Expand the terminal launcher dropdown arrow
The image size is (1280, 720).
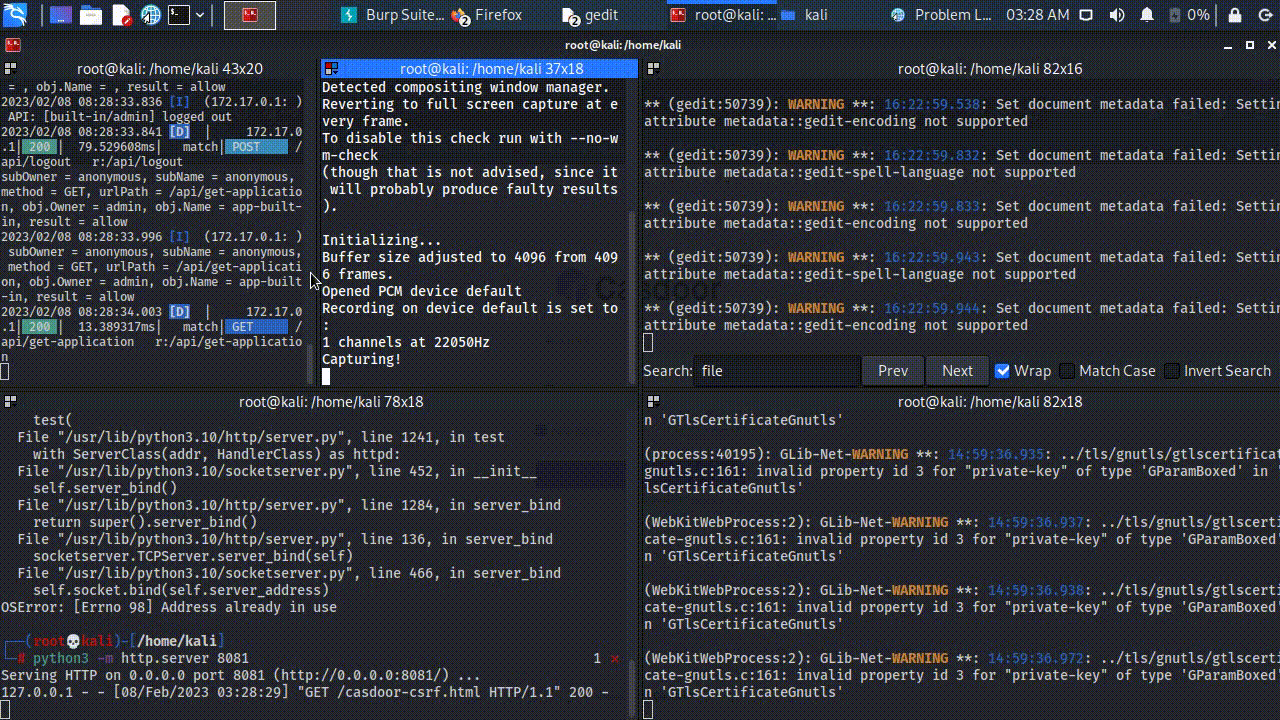[x=200, y=15]
